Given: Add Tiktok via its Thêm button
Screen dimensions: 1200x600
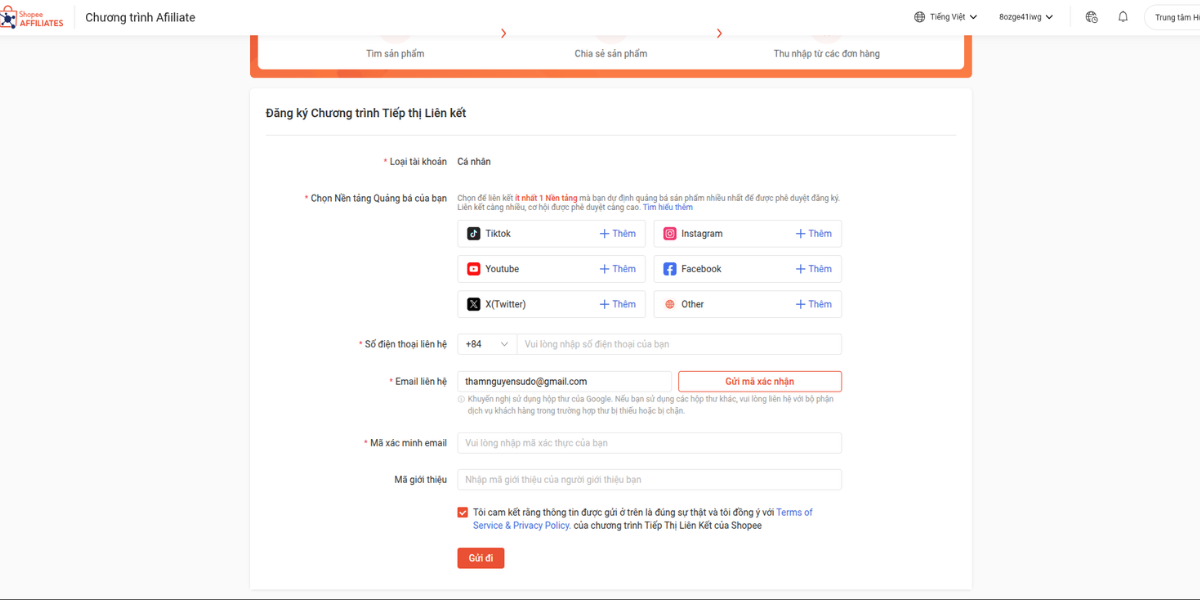Looking at the screenshot, I should pos(617,234).
